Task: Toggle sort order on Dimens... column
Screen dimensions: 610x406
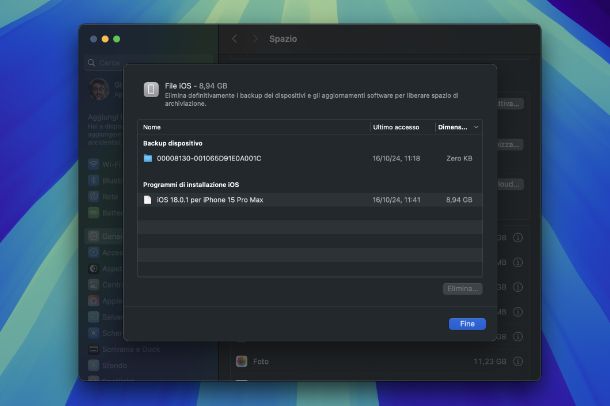Action: pos(458,127)
